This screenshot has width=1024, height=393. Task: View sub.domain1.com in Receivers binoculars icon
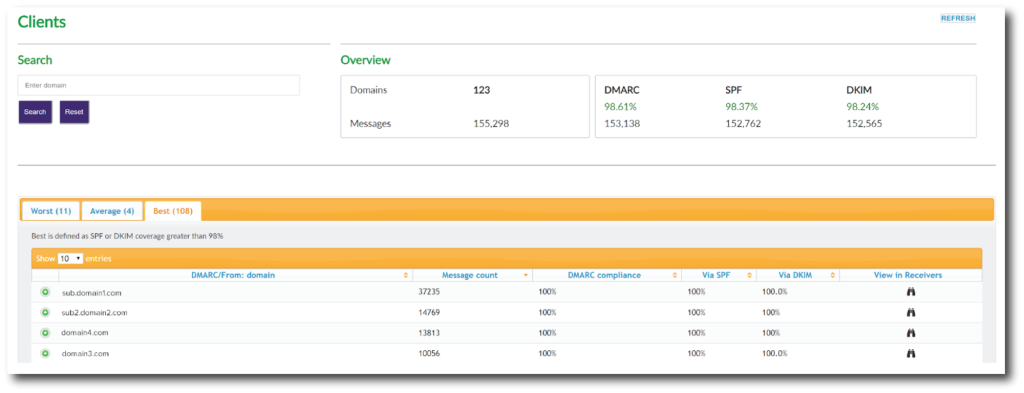[911, 292]
